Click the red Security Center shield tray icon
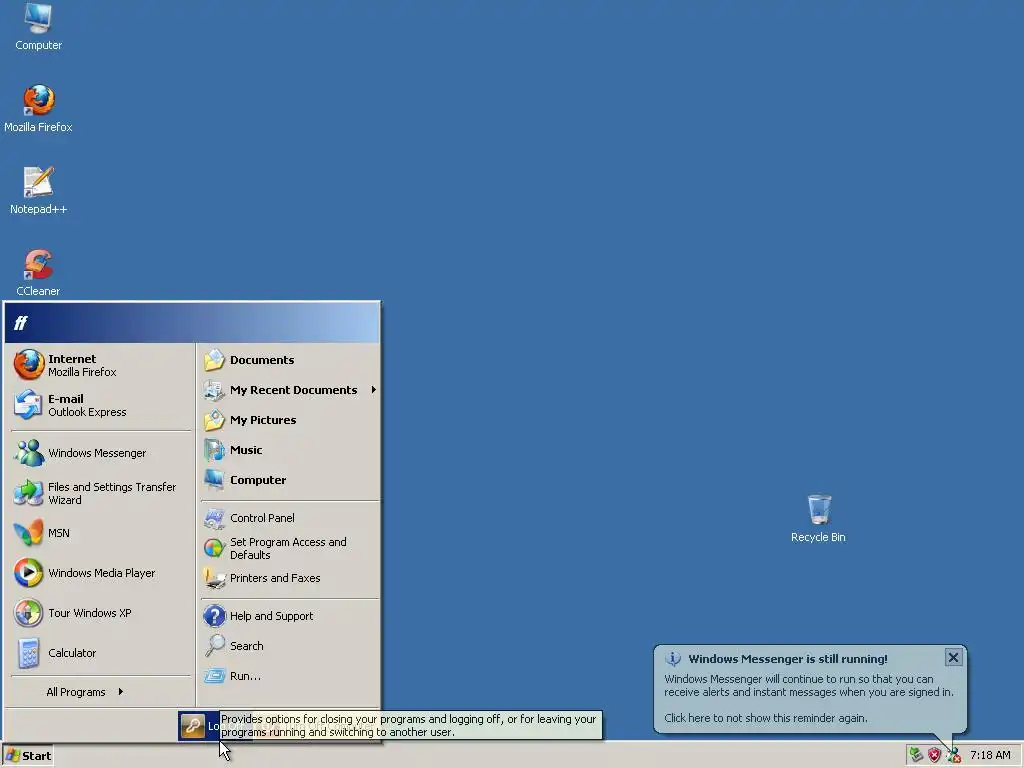 pos(935,755)
